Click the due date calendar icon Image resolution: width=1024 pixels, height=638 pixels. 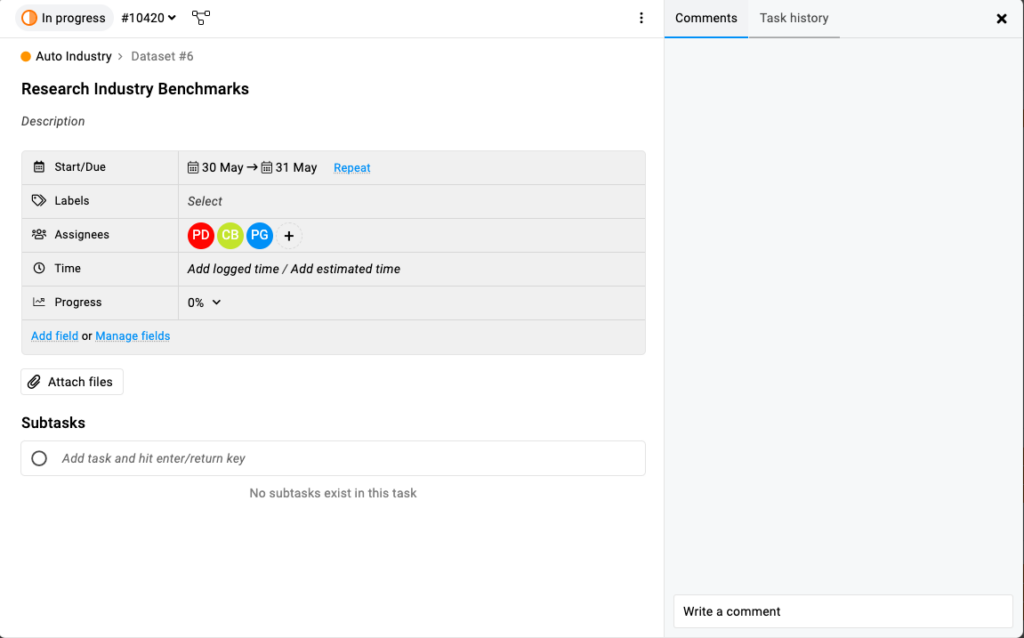pyautogui.click(x=267, y=168)
